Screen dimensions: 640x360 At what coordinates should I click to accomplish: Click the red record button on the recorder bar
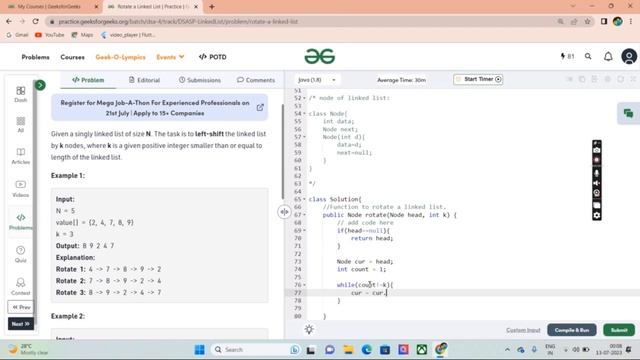[x=597, y=160]
